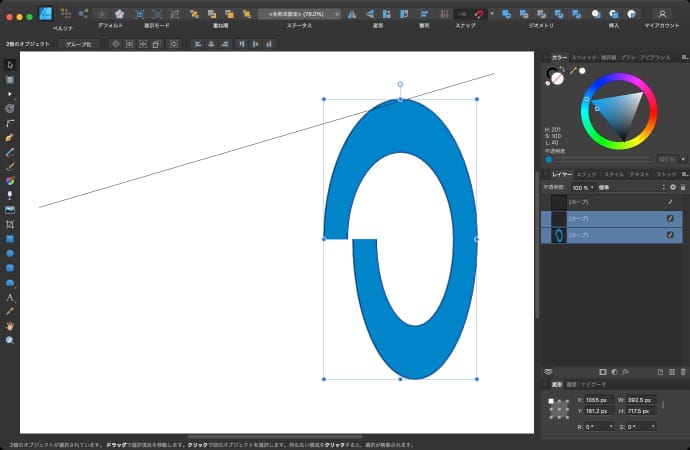Pick the Hand view tool

10,326
